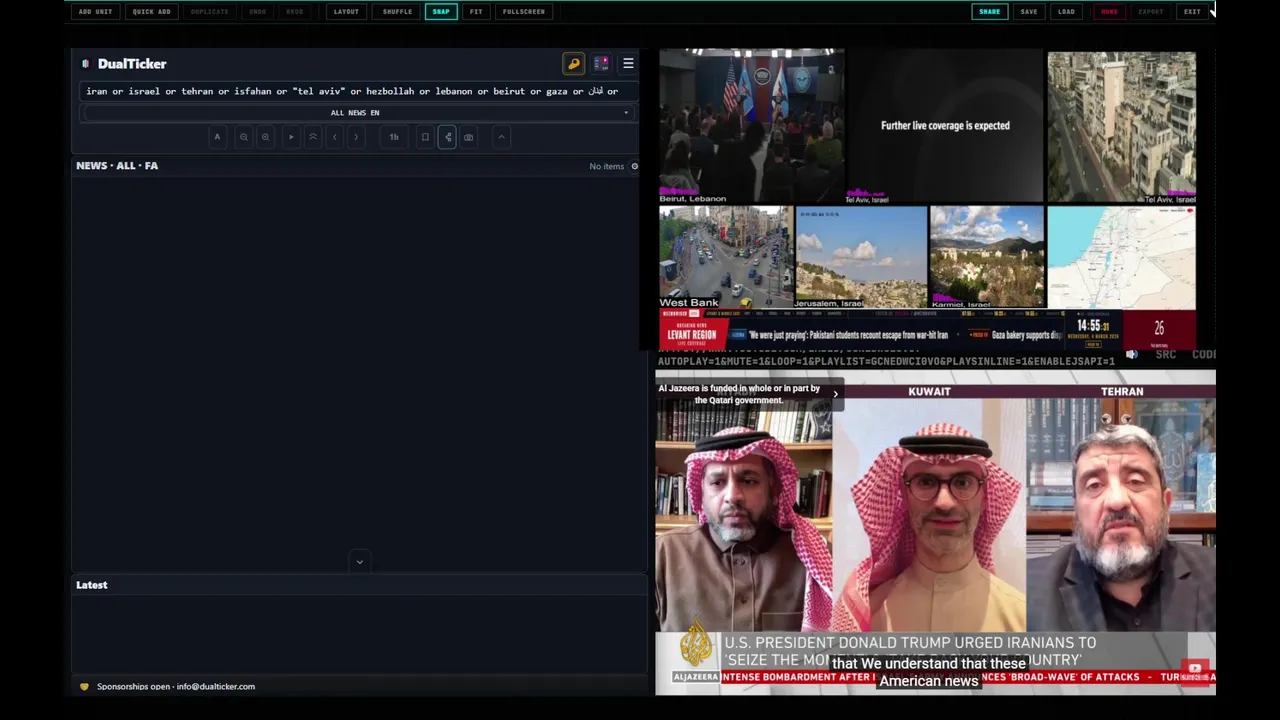Collapse toolbar with the up-chevron
Viewport: 1280px width, 720px height.
(x=501, y=137)
